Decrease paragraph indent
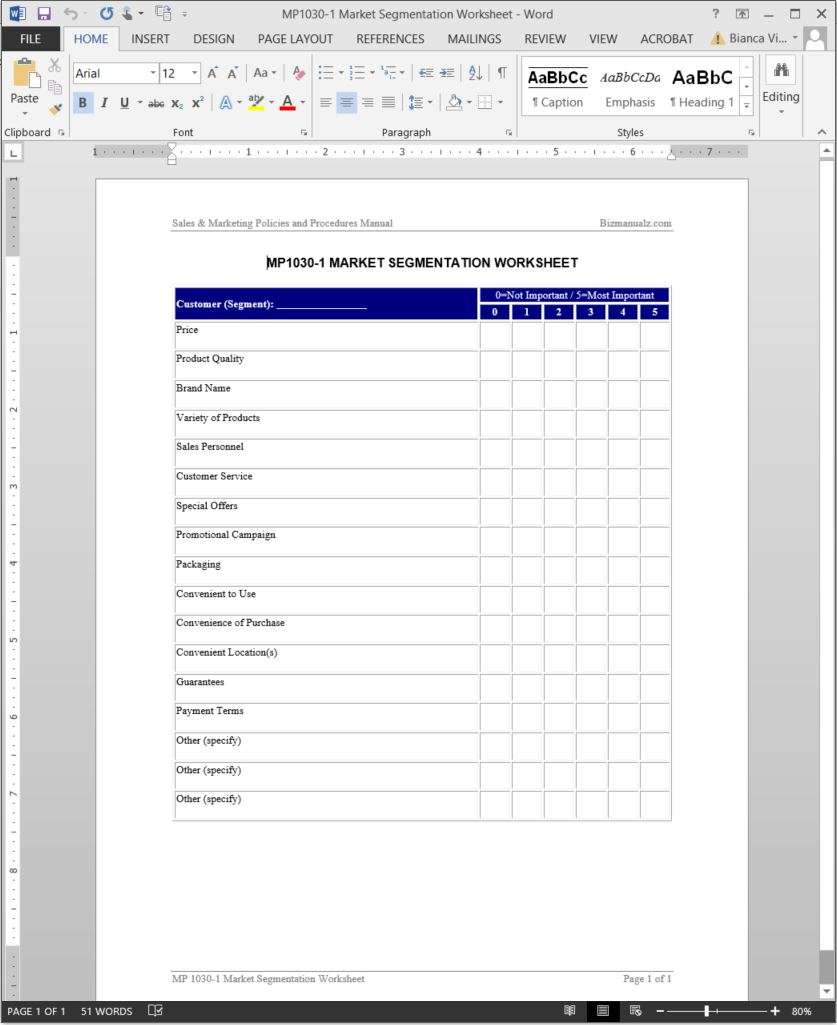Screen dimensions: 837x1025 tap(426, 73)
